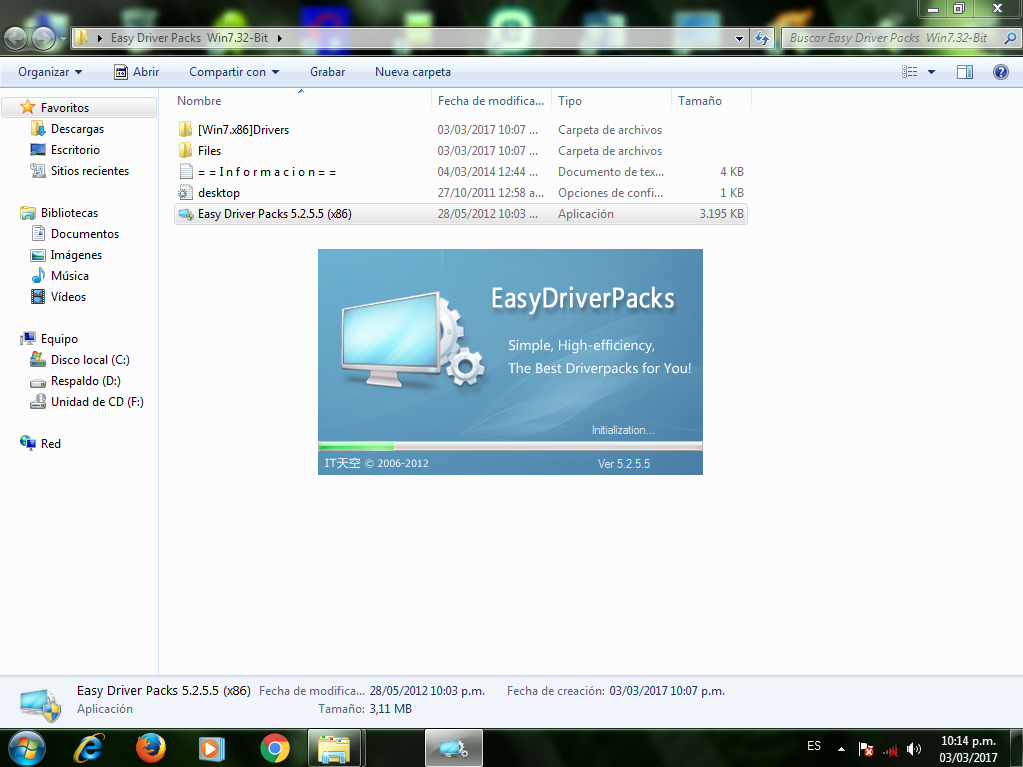This screenshot has width=1023, height=767.
Task: Open the Windows Start button
Action: tap(27, 748)
